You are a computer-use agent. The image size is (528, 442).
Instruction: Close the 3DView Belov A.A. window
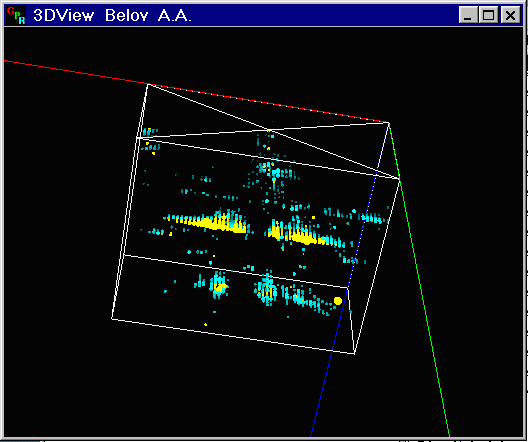pyautogui.click(x=510, y=15)
